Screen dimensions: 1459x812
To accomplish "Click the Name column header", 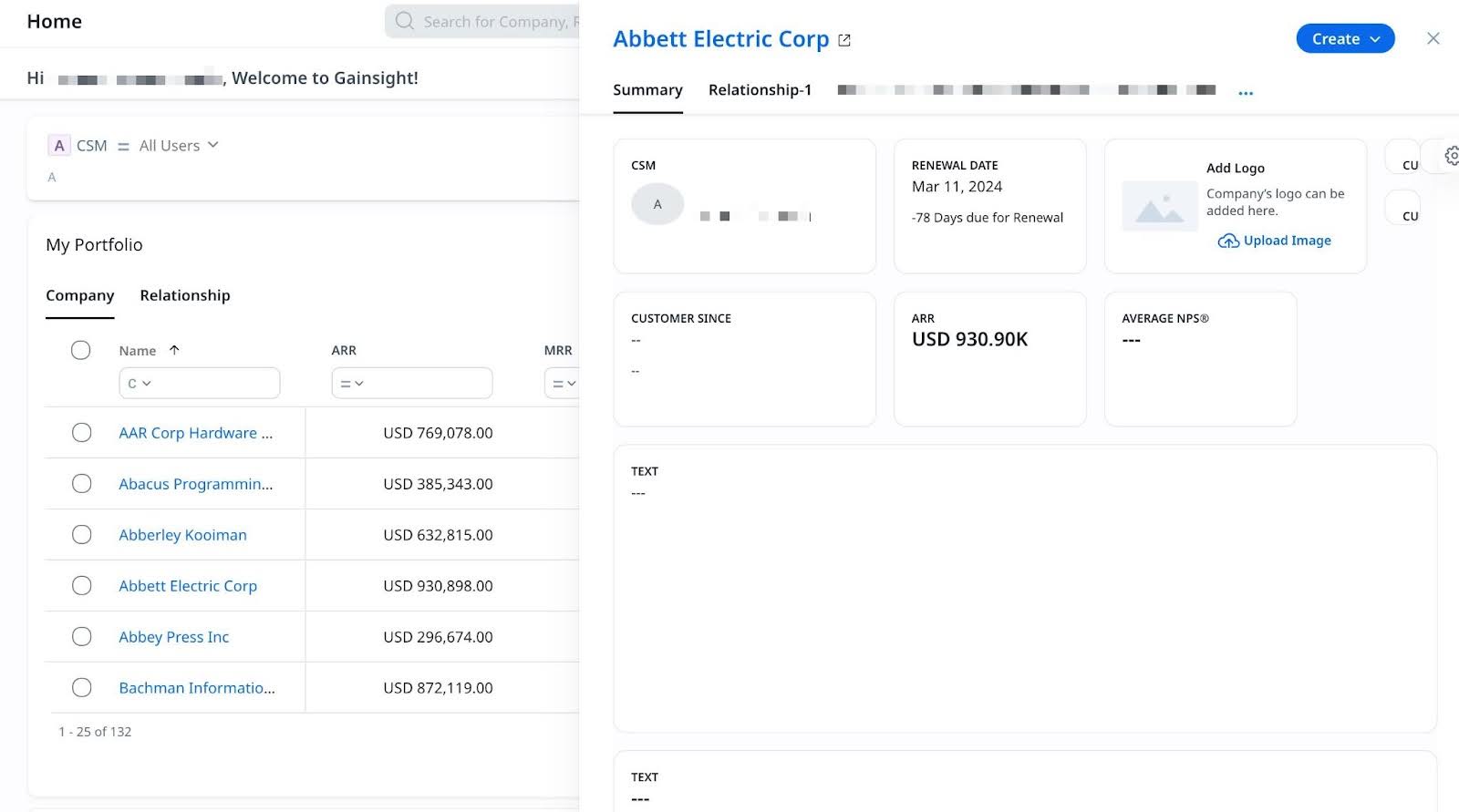I will (x=138, y=351).
